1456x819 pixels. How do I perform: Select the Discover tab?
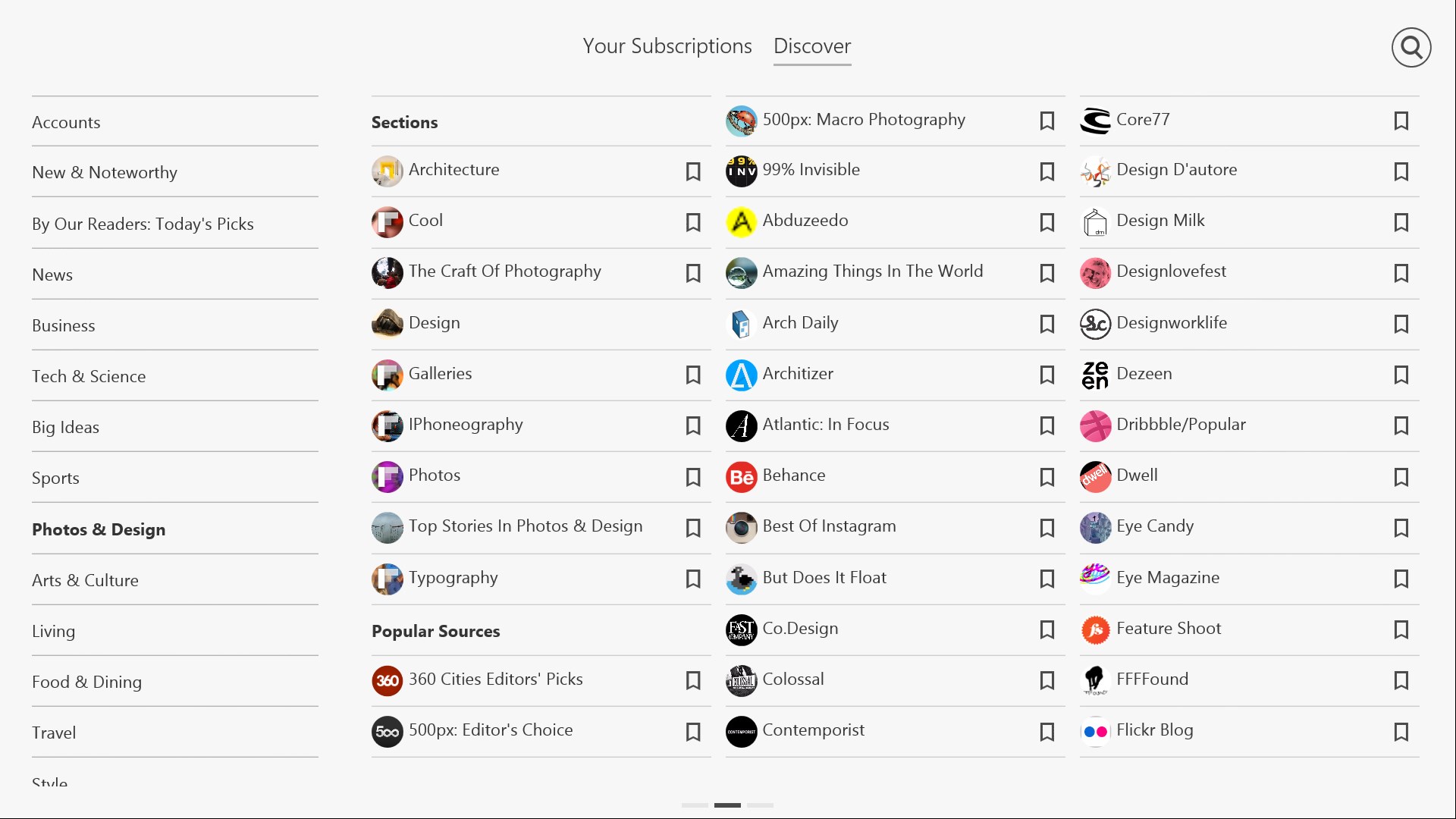pyautogui.click(x=812, y=46)
